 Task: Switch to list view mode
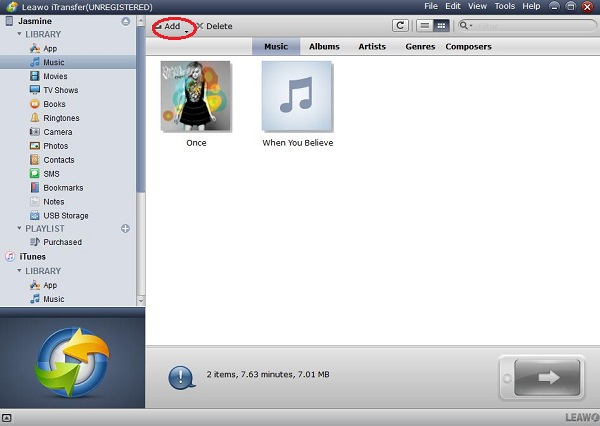[424, 26]
